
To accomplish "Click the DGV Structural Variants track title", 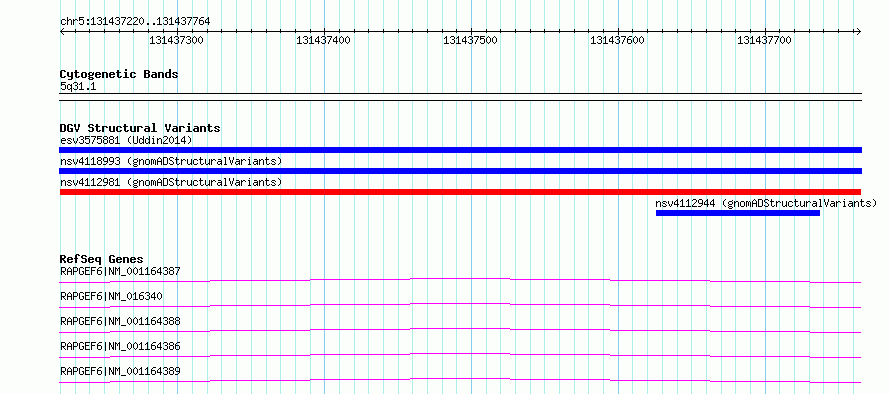I will pos(140,128).
